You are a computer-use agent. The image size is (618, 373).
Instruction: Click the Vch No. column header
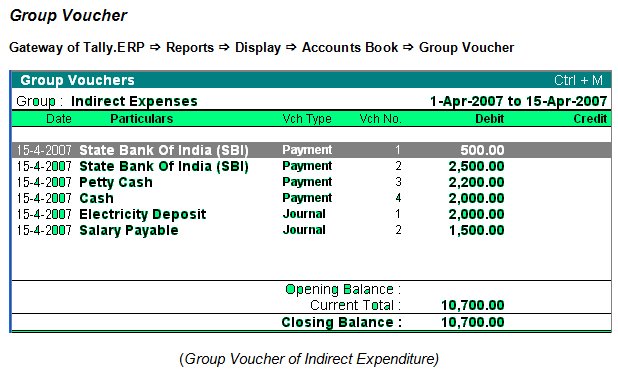(380, 119)
